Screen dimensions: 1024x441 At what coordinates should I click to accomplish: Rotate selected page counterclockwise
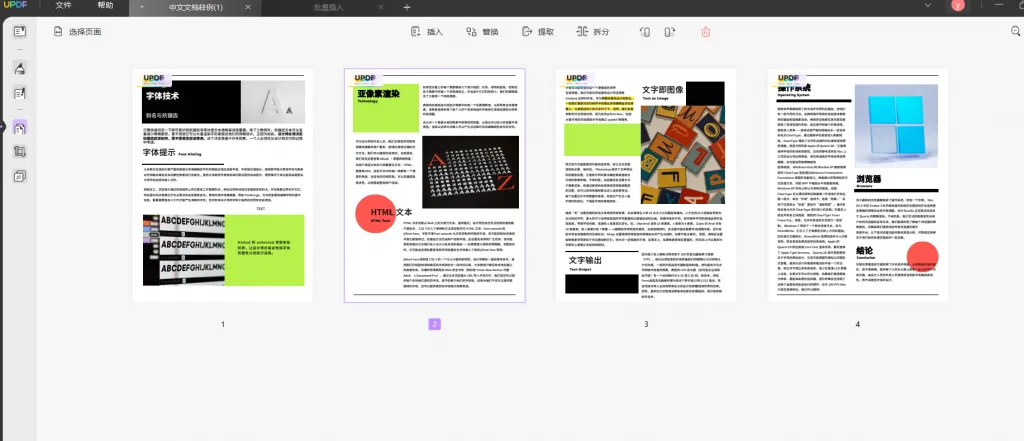pos(645,31)
